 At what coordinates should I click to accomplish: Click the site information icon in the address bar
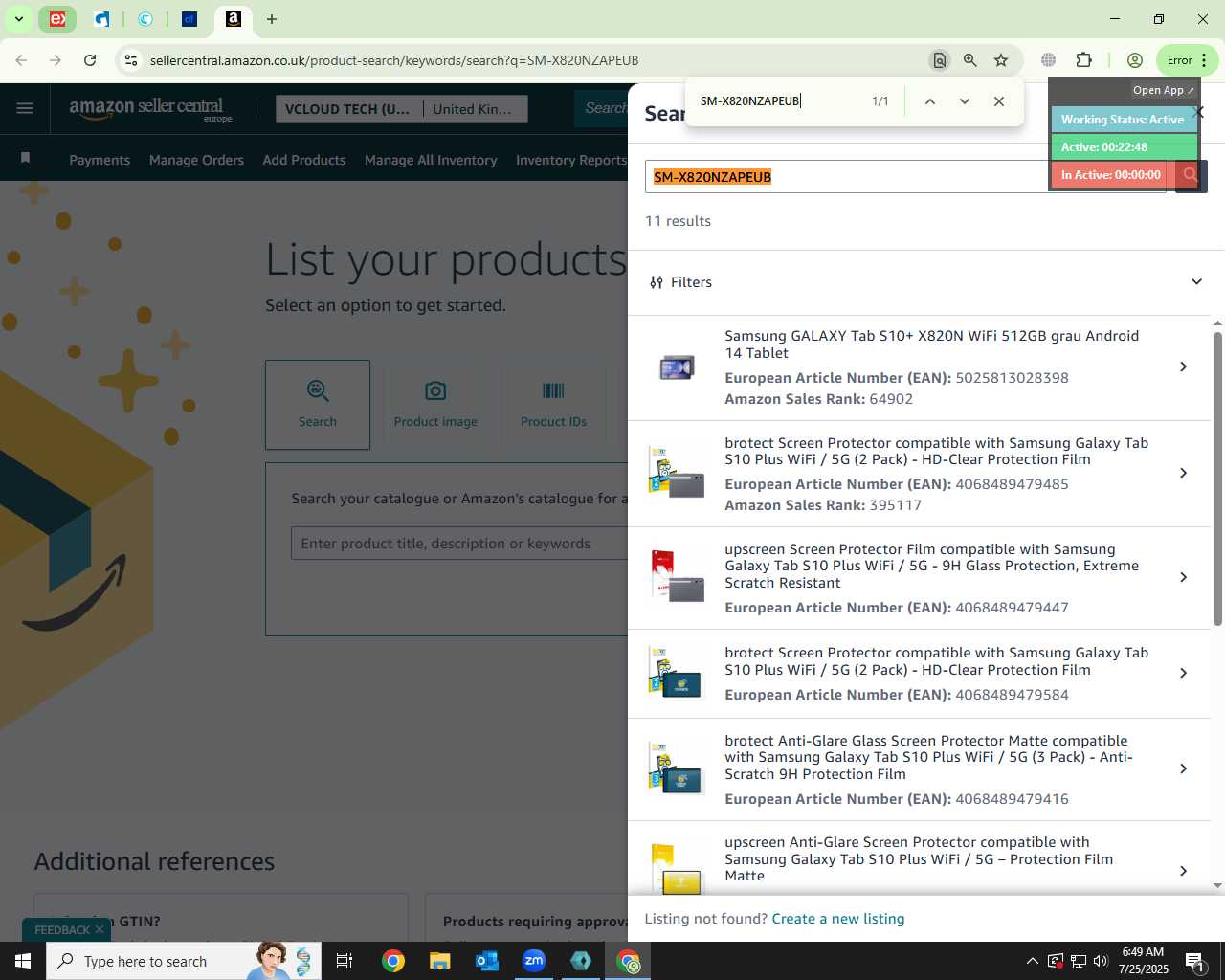tap(131, 60)
